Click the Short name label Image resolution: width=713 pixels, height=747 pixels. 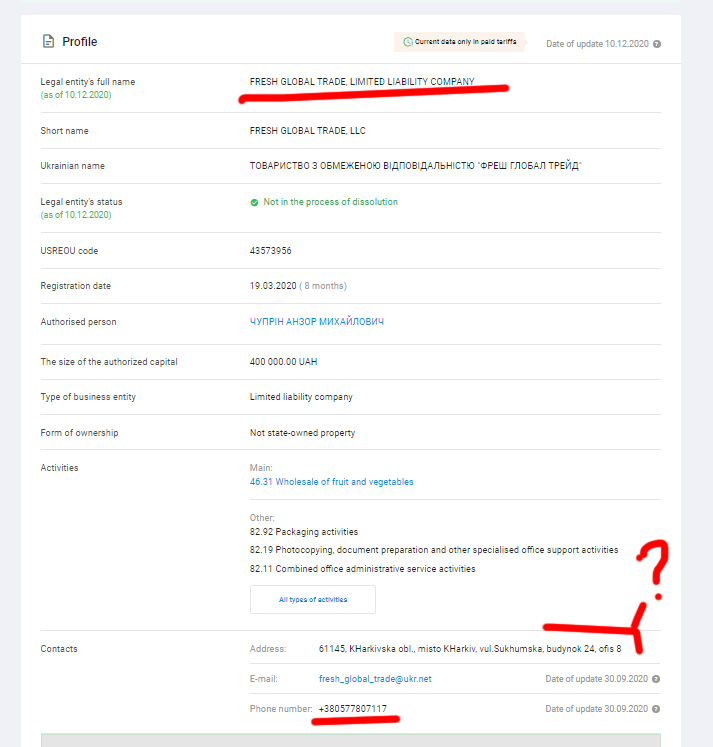click(x=64, y=131)
